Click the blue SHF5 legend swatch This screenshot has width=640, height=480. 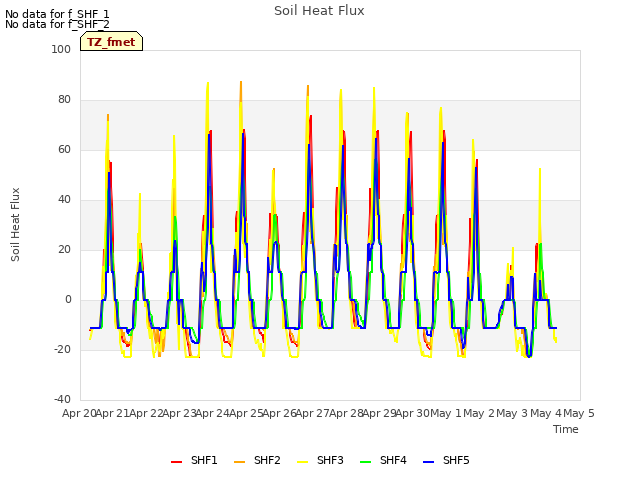point(429,462)
